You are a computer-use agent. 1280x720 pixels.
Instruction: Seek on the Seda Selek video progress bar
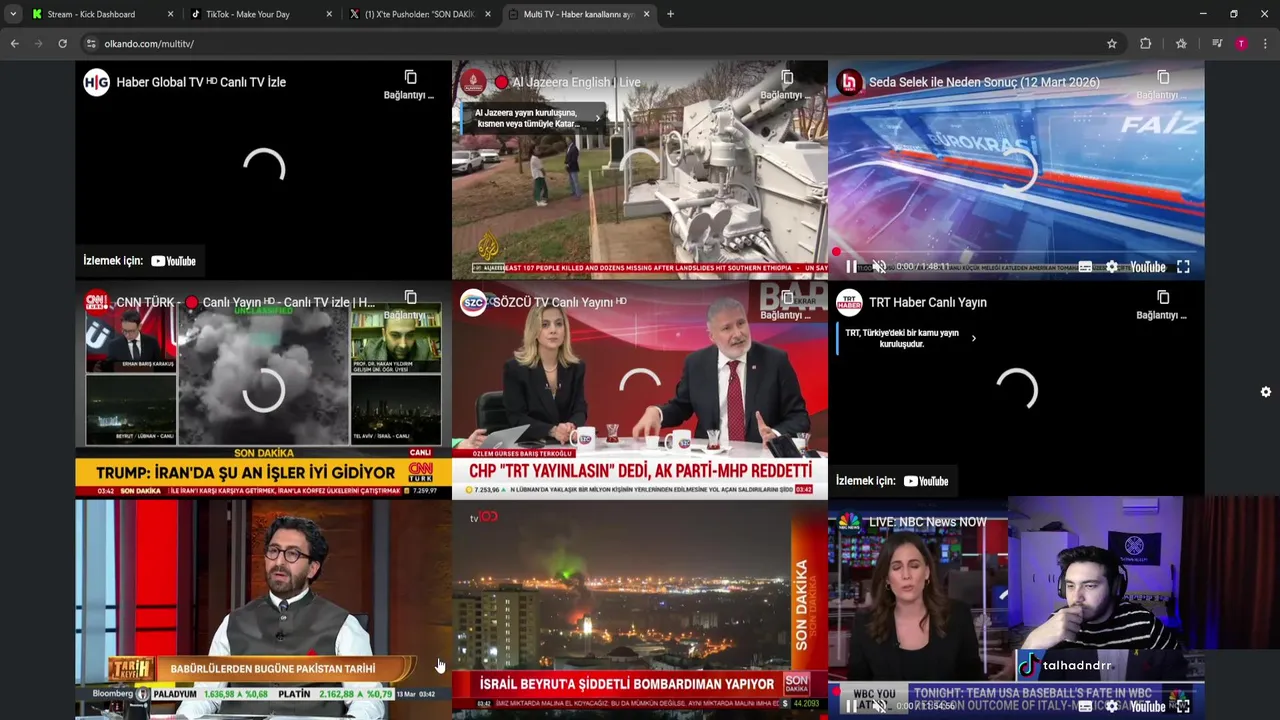[x=1016, y=253]
